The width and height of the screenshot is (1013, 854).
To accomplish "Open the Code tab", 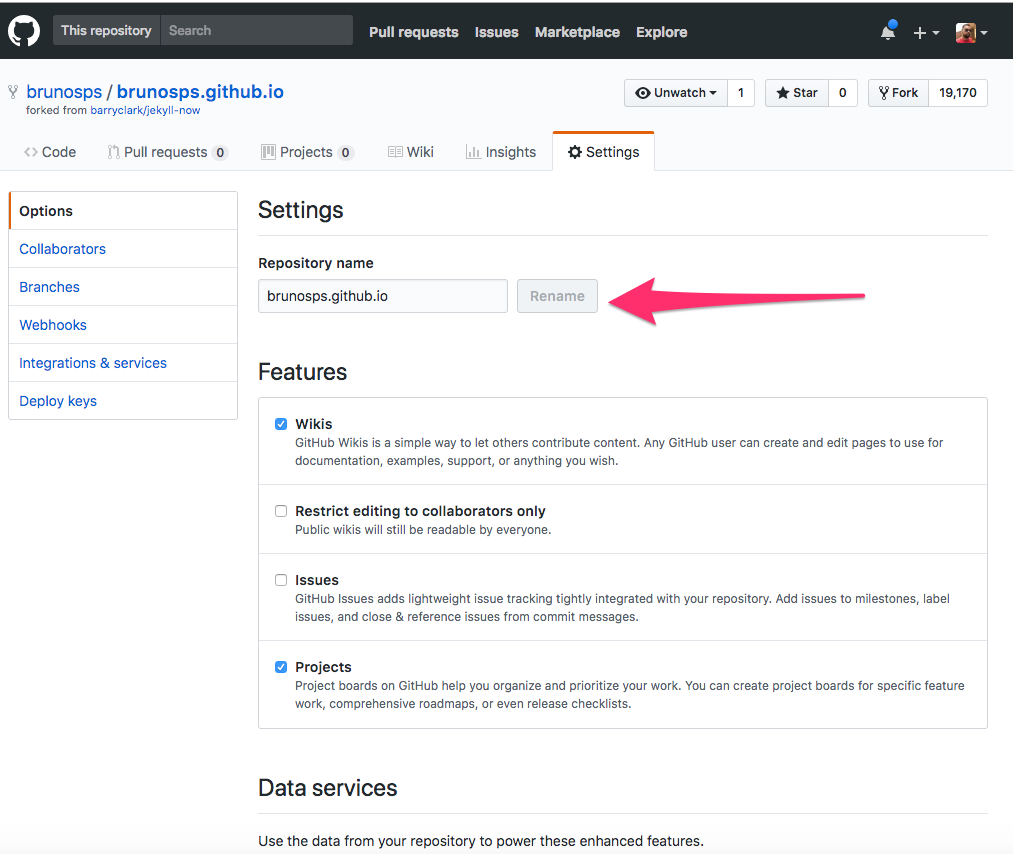I will click(50, 152).
